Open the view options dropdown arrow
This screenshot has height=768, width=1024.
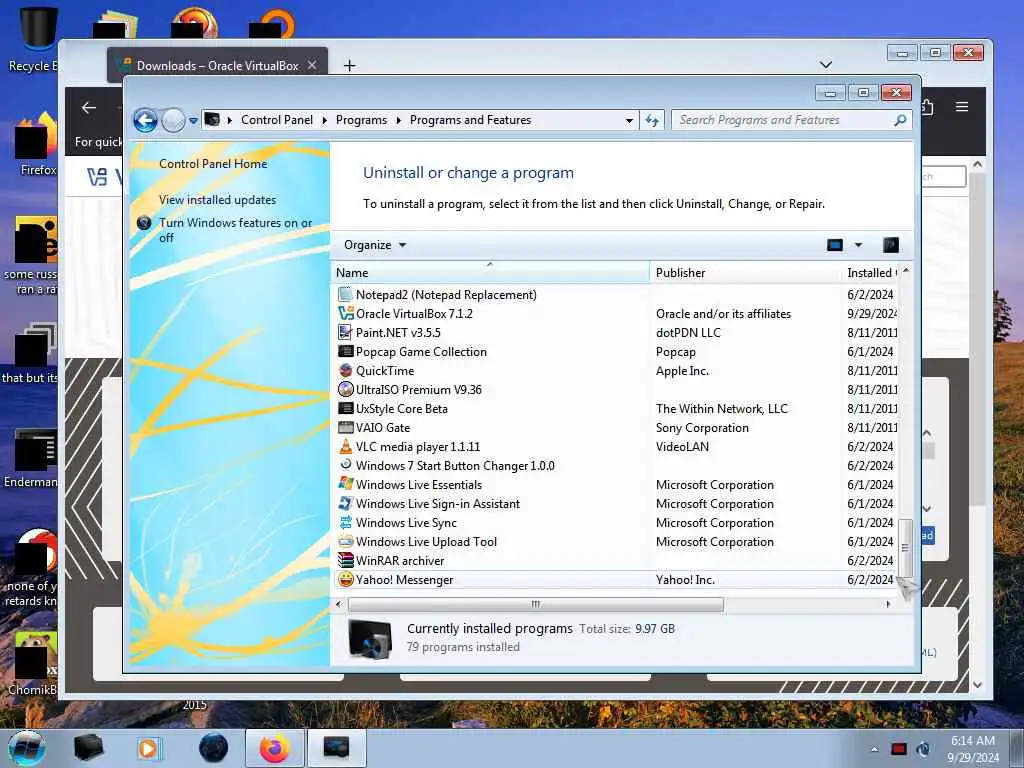(x=858, y=245)
